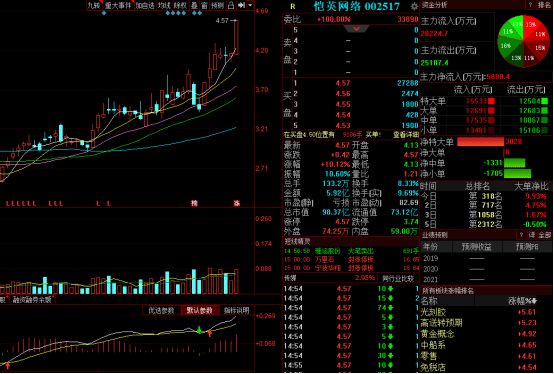Toggle 除权 ex-rights adjustment

180,5
